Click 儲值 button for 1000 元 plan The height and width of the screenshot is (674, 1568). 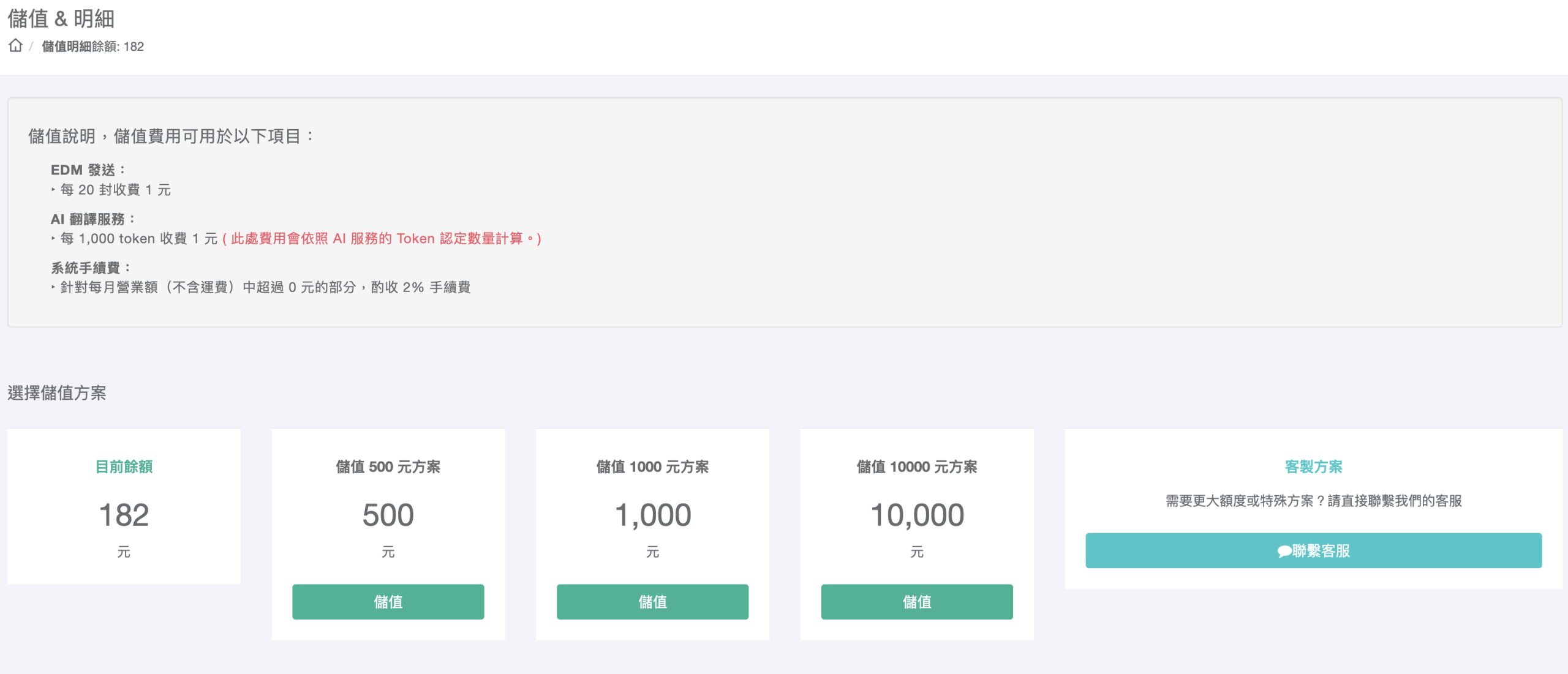click(652, 602)
